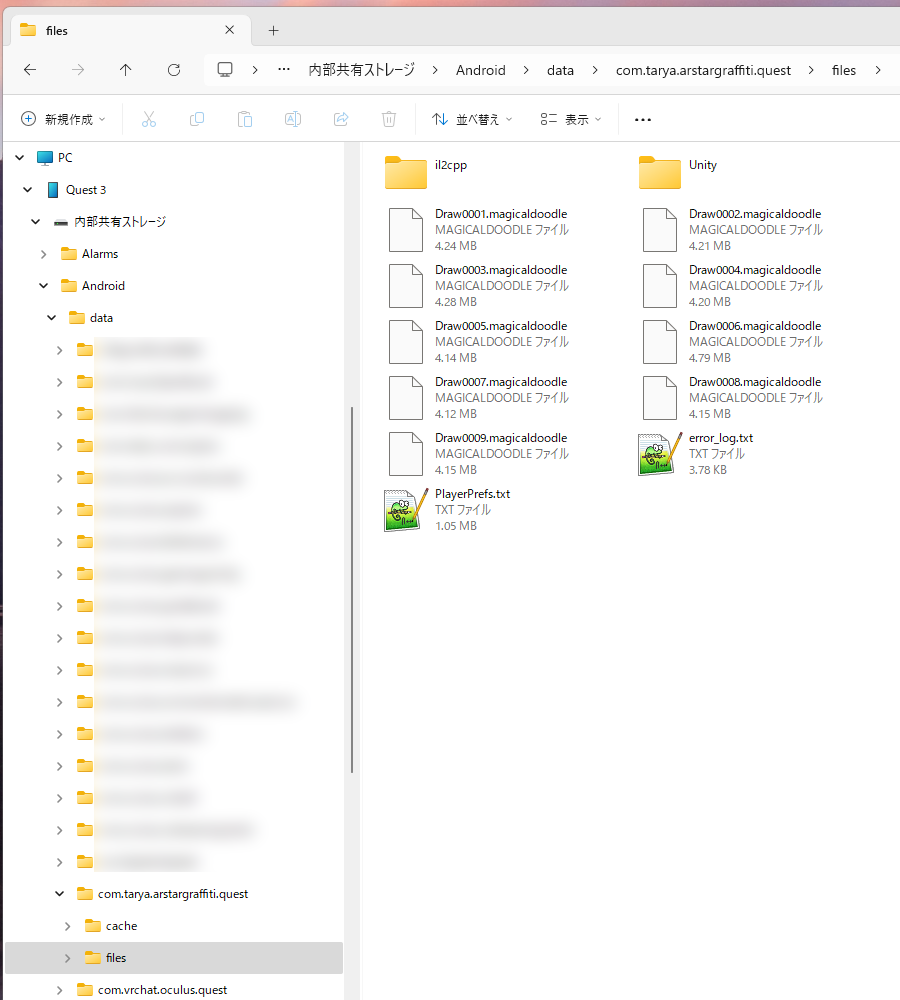Click Android in the address breadcrumb

click(480, 70)
